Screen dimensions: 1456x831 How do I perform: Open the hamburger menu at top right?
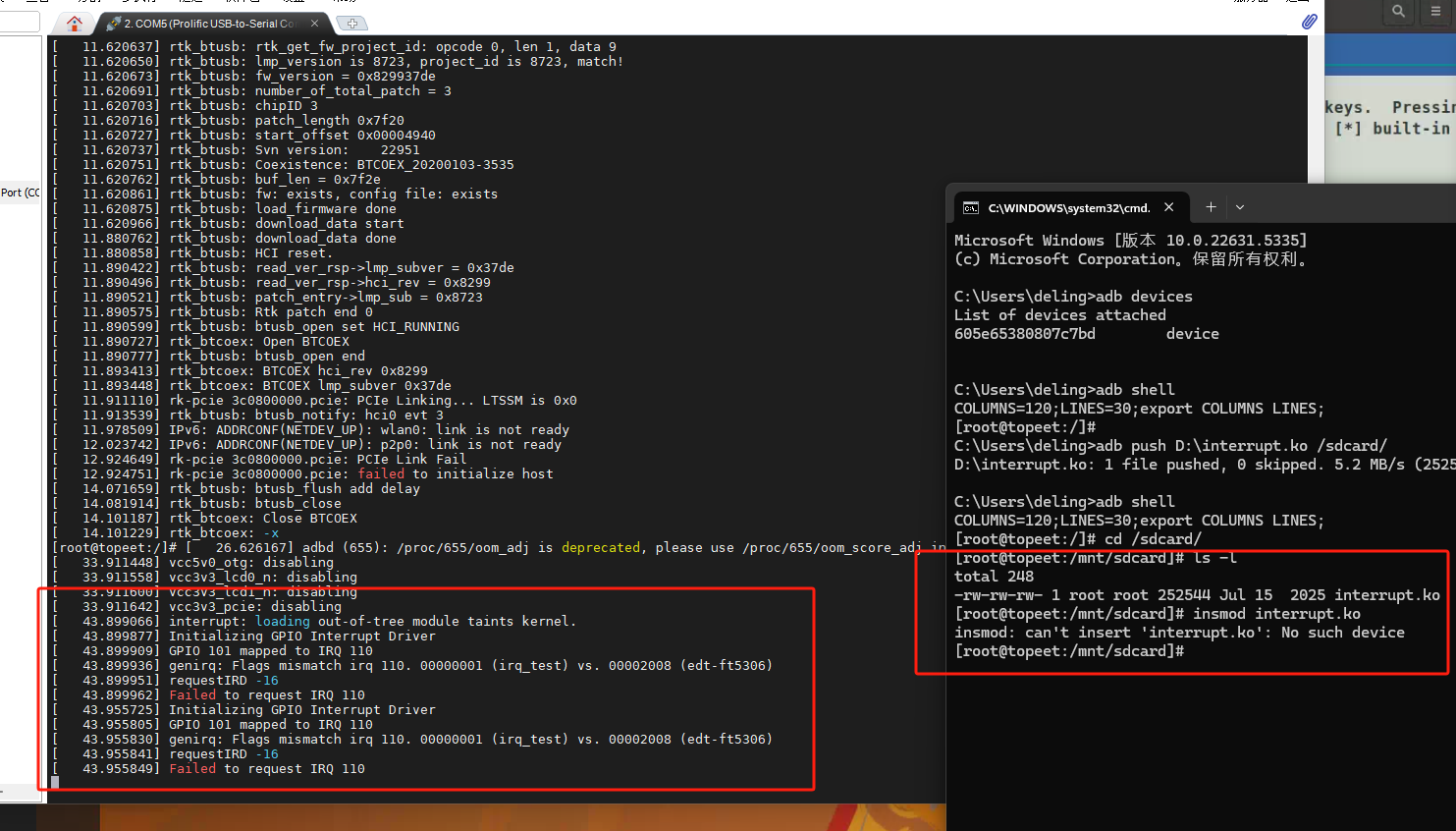1436,12
